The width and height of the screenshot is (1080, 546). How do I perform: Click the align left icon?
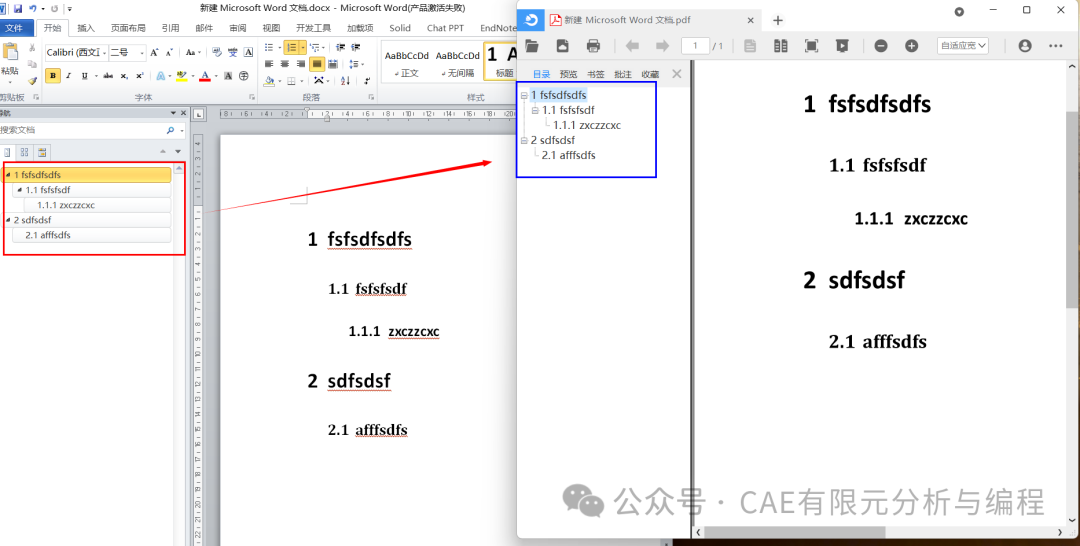pos(269,64)
